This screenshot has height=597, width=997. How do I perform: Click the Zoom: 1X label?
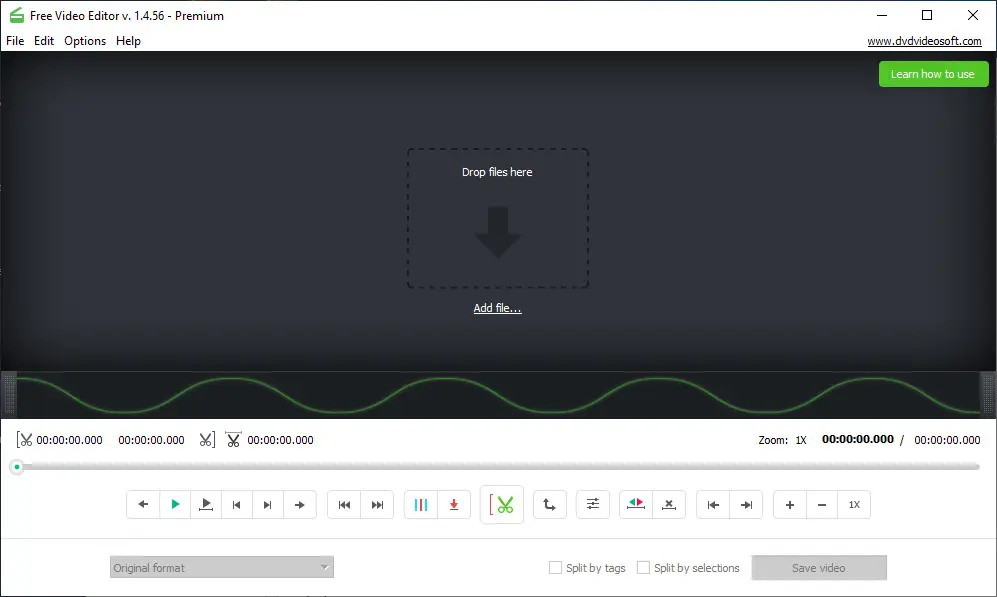[x=782, y=440]
